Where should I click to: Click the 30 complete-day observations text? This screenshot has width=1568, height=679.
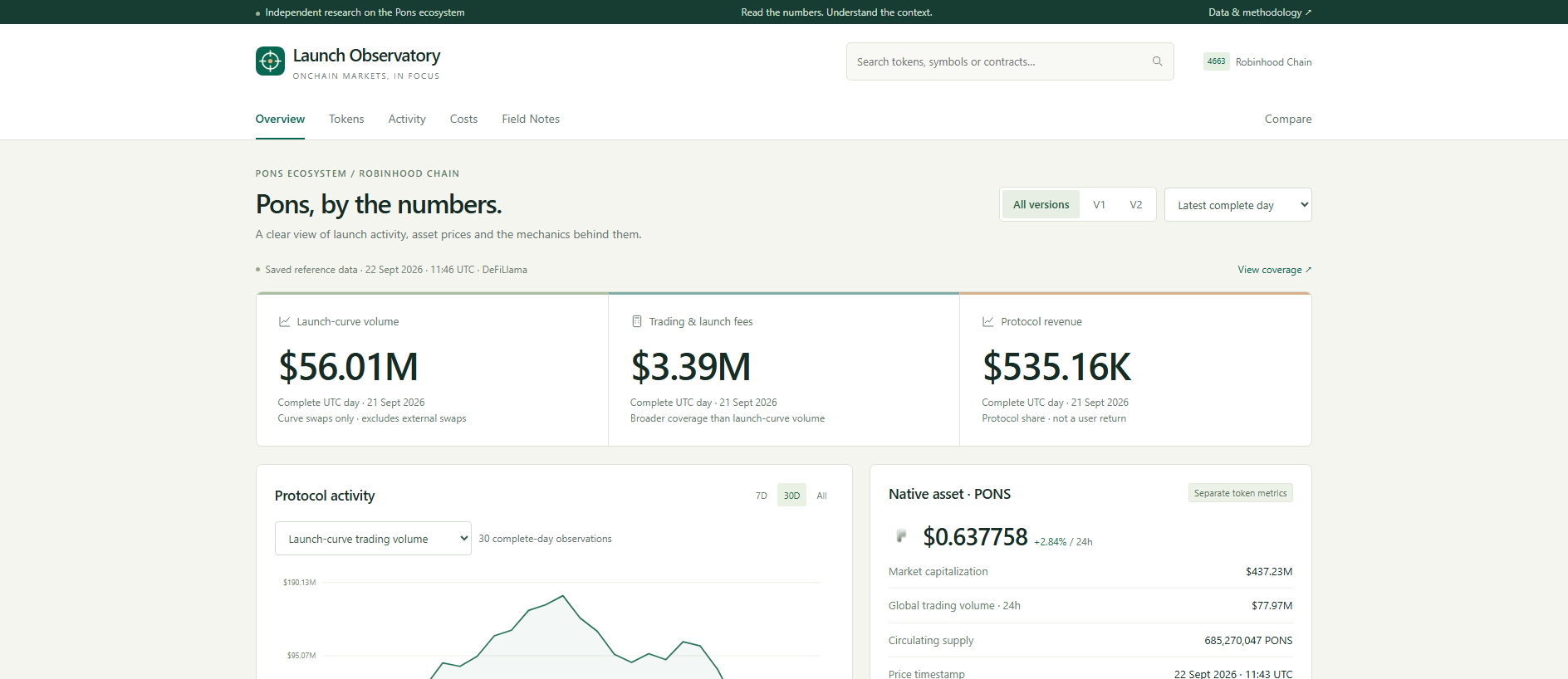coord(545,539)
